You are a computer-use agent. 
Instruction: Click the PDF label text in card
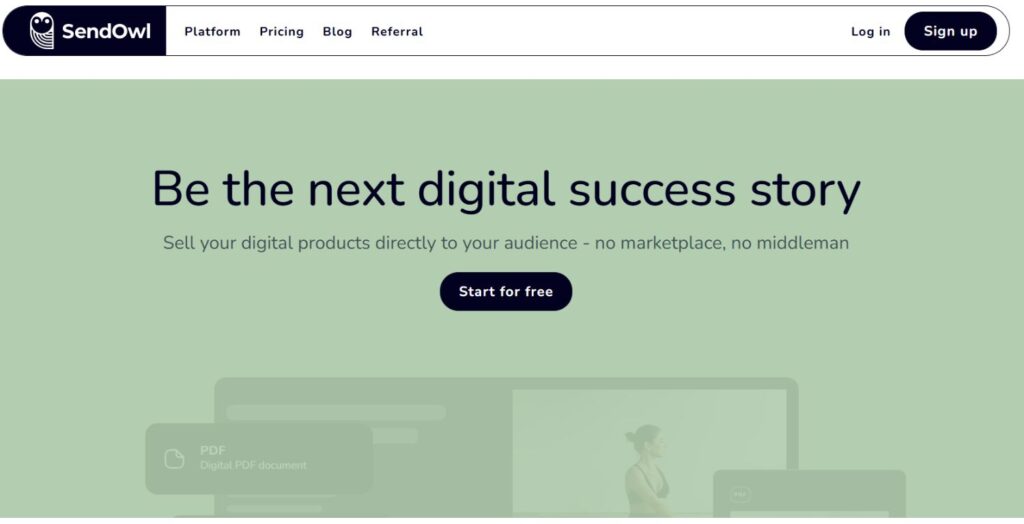[212, 450]
